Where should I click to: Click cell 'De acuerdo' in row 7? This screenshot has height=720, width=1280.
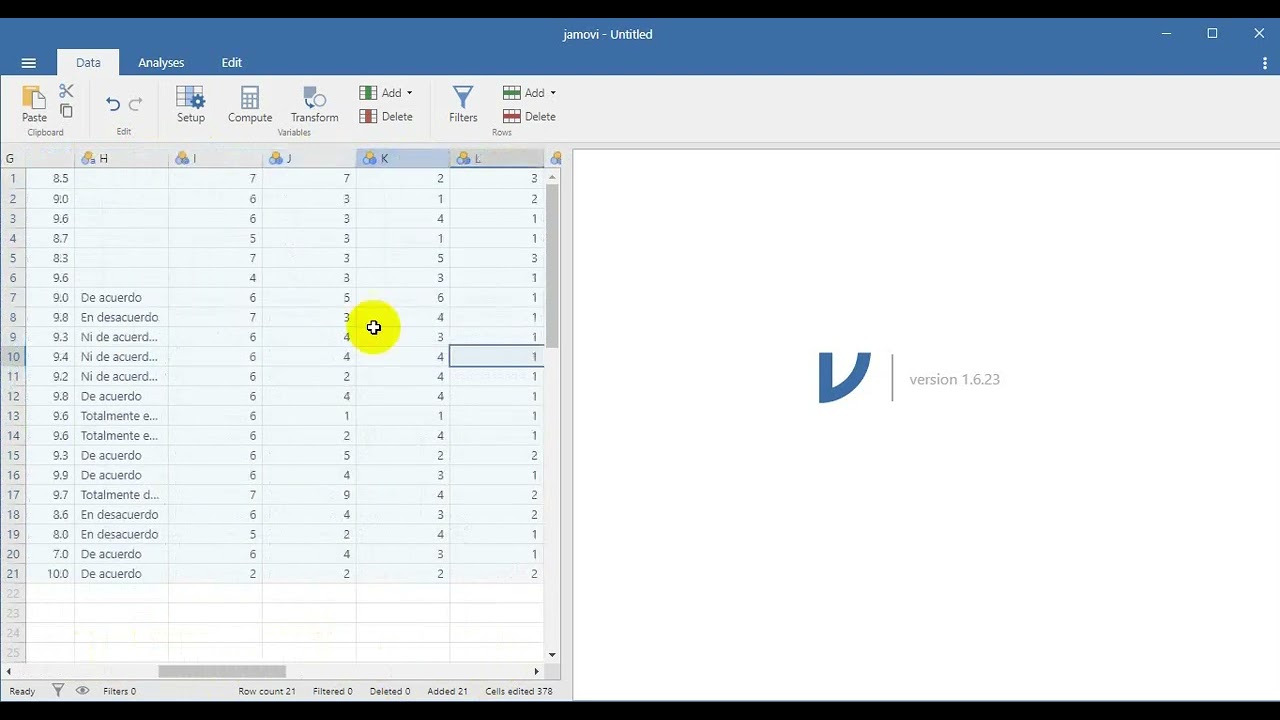[x=121, y=297]
